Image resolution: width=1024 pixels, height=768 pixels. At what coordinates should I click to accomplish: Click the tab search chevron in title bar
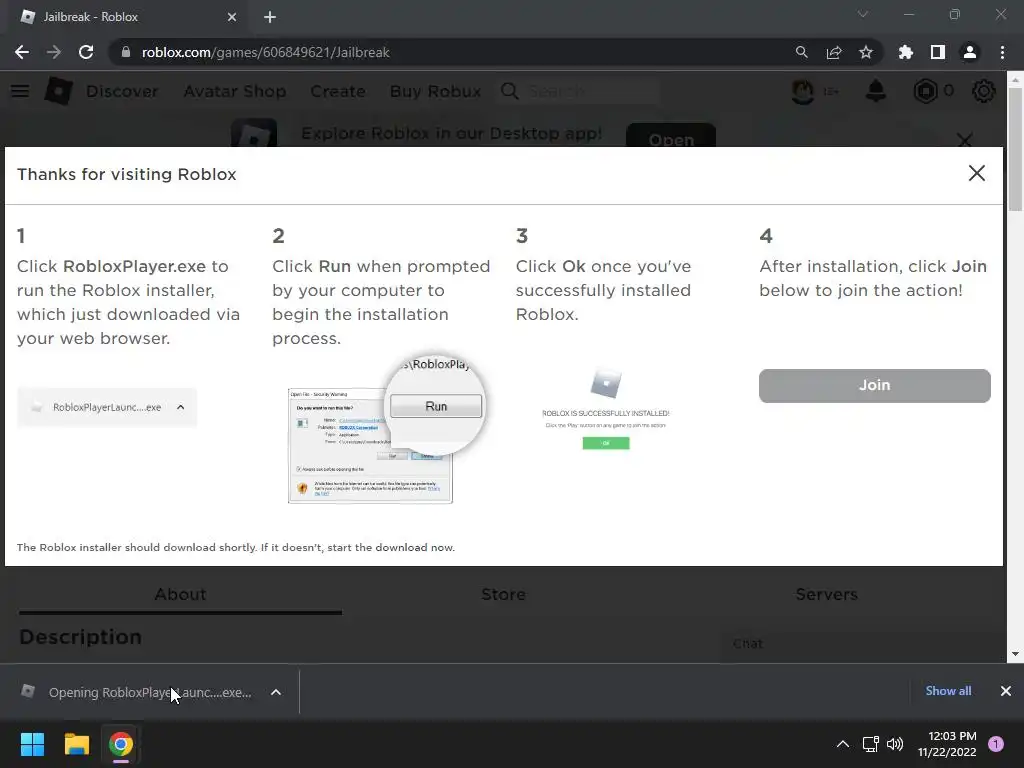[x=863, y=14]
